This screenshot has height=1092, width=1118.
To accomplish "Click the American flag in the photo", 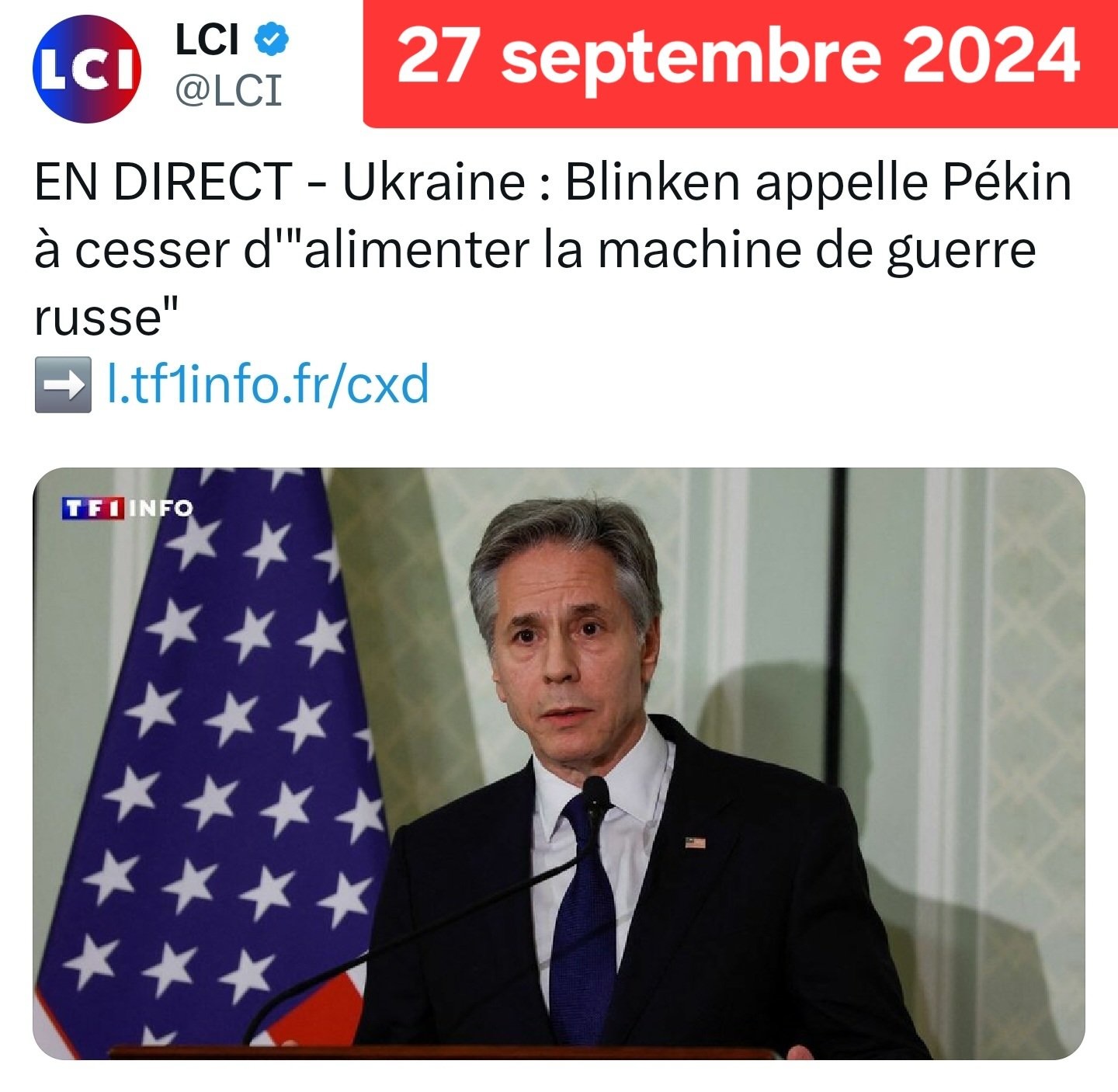I will click(210, 761).
